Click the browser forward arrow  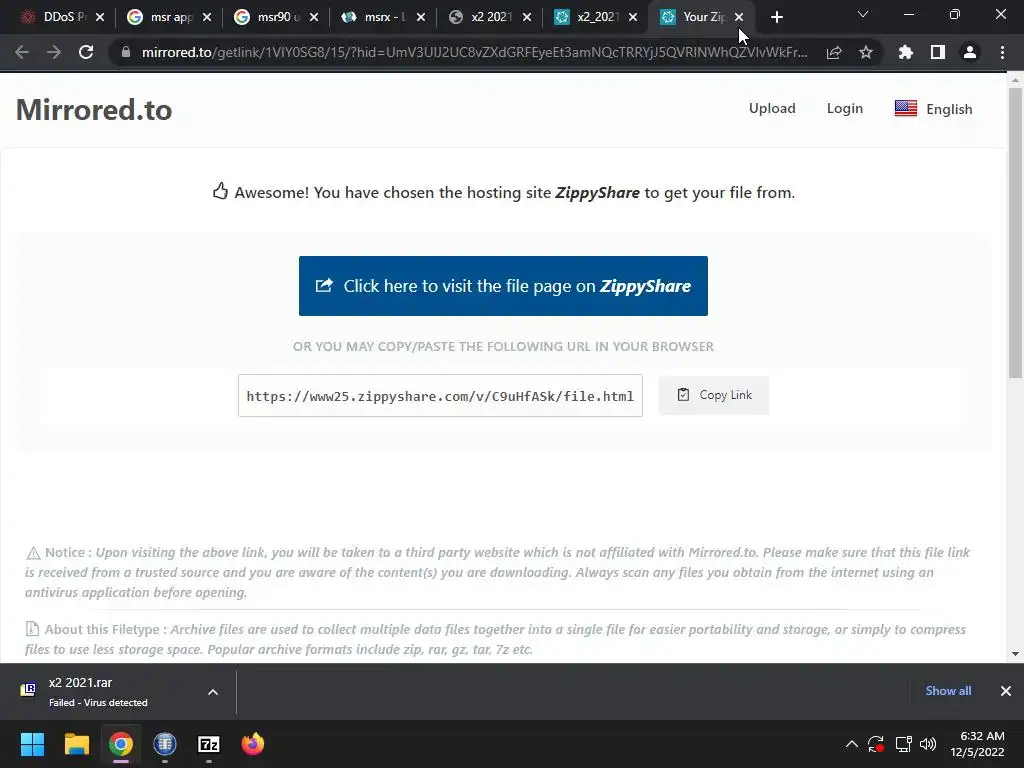pyautogui.click(x=54, y=52)
